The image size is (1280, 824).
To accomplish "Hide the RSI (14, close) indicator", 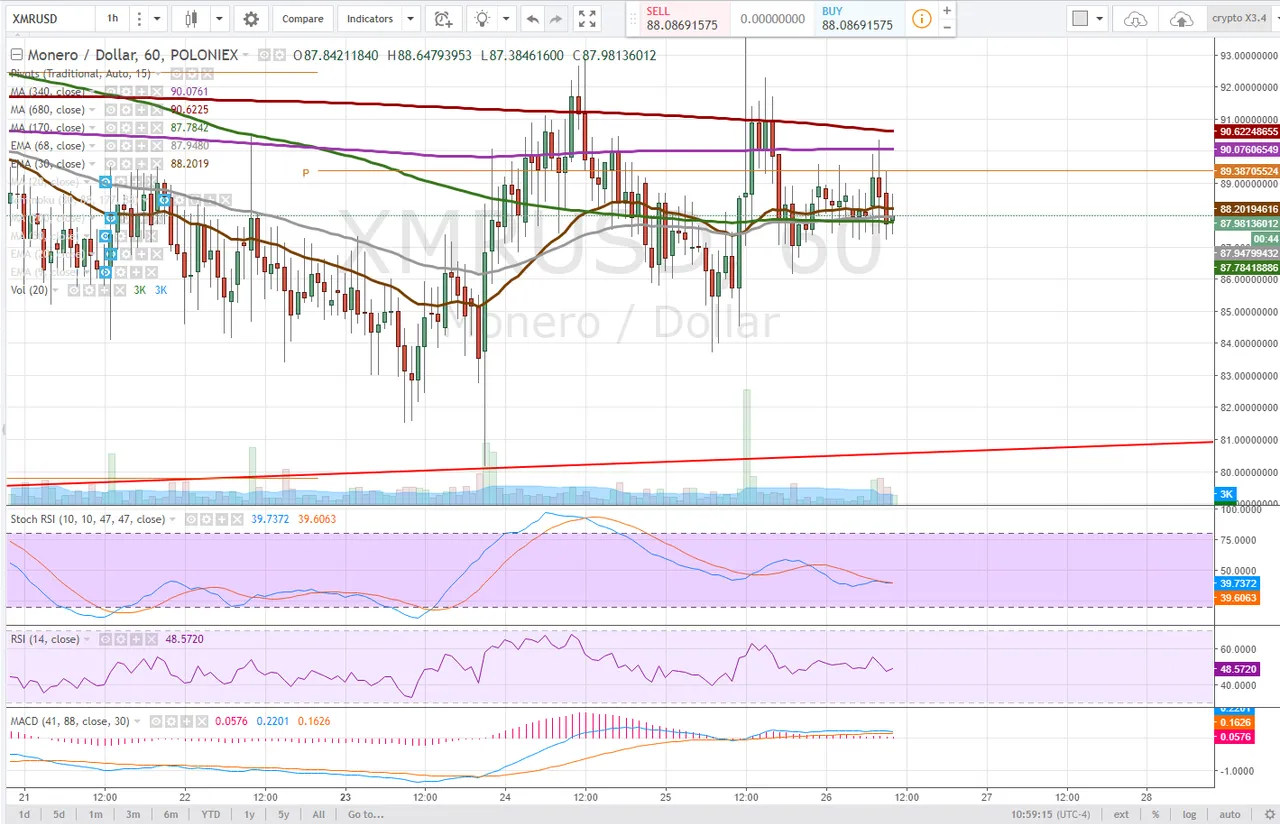I will pyautogui.click(x=105, y=640).
